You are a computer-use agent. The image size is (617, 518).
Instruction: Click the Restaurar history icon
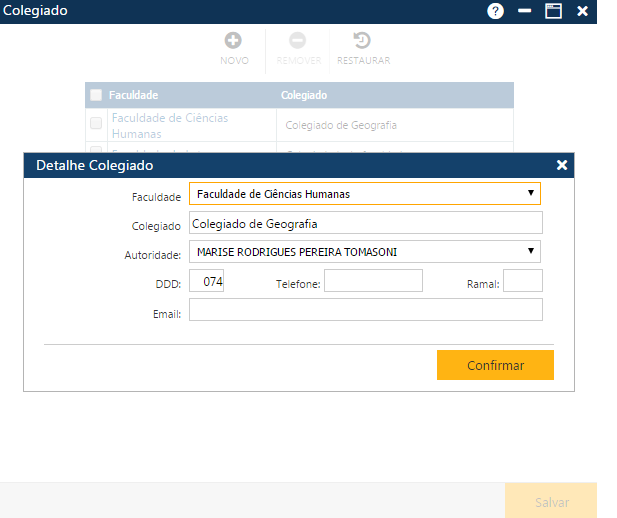click(363, 41)
